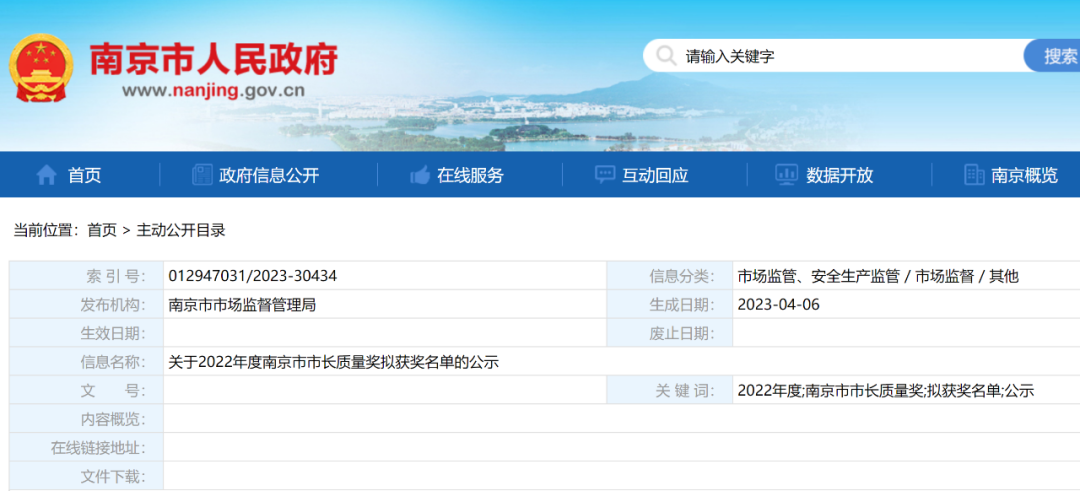Click the thumbs-up icon beside 在线服务
Image resolution: width=1080 pixels, height=491 pixels.
pos(419,176)
